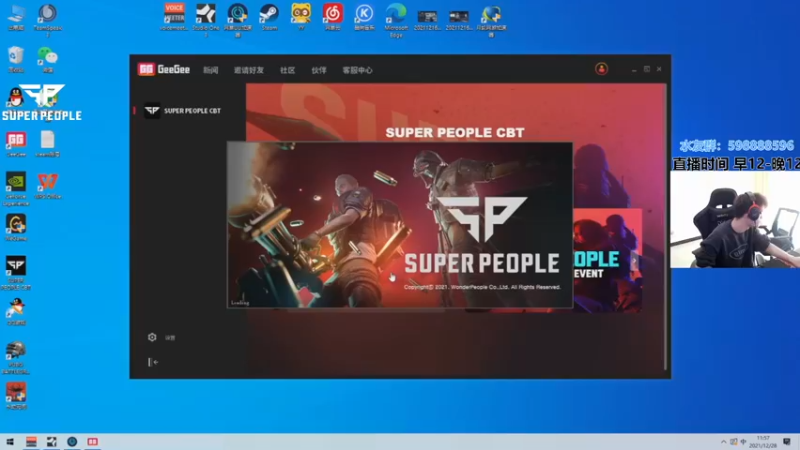Open the GeForce Experience desktop shortcut
This screenshot has height=450, width=800.
tap(16, 189)
